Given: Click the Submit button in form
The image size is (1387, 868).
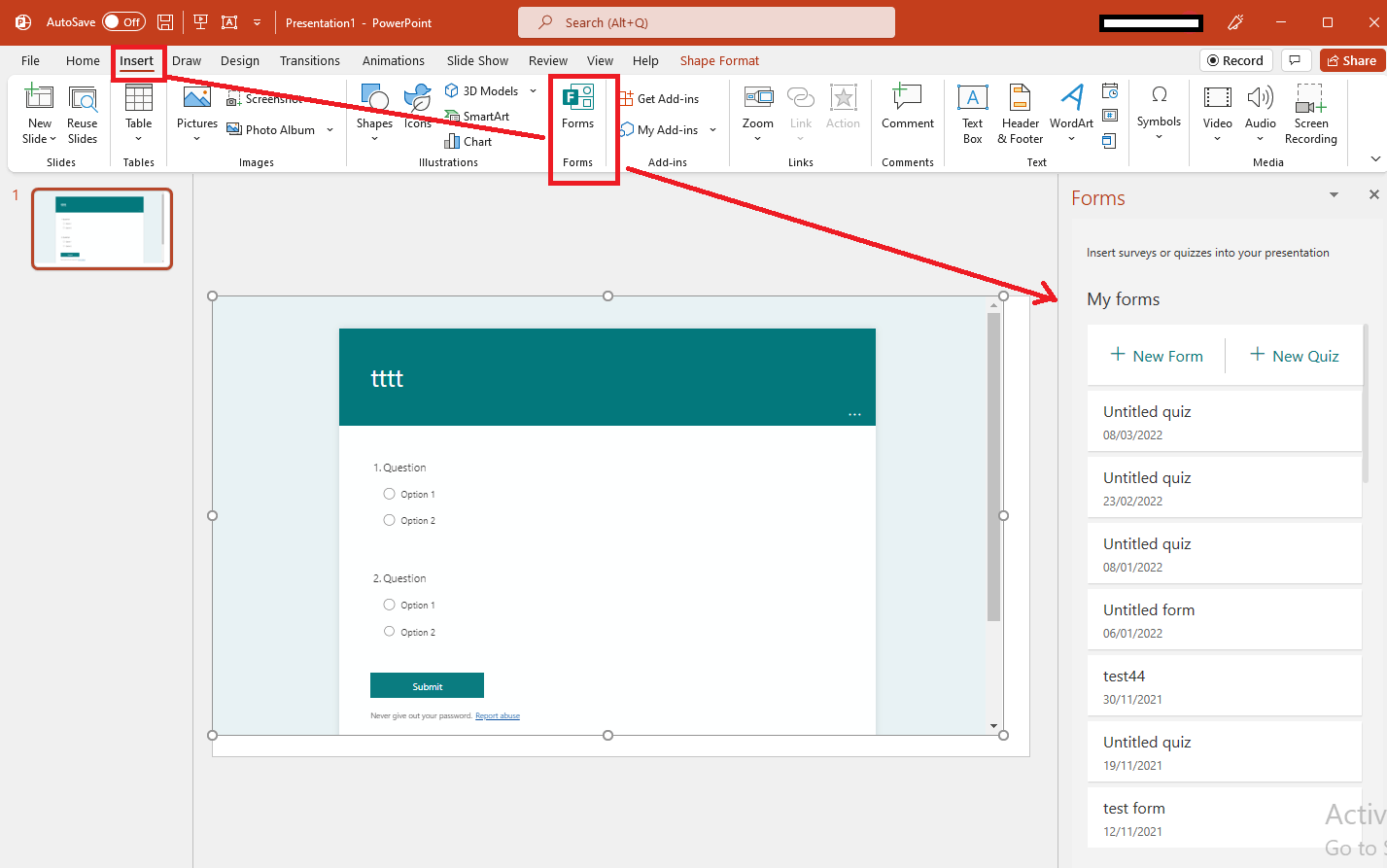Looking at the screenshot, I should click(427, 685).
